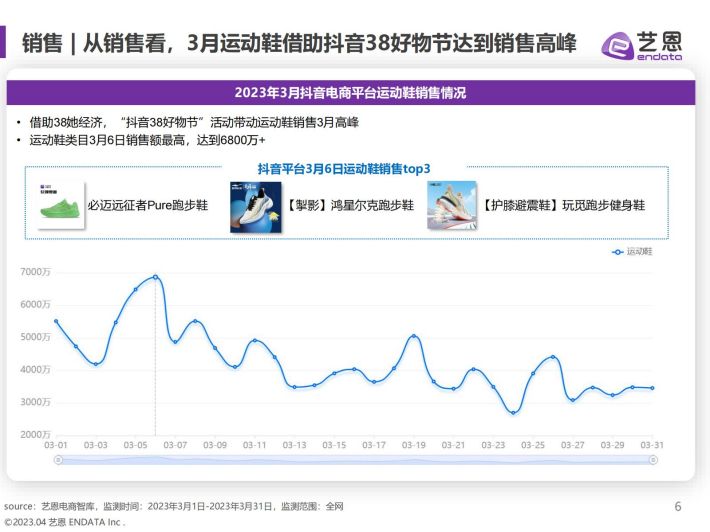
Task: Click the 03-19 peak data point
Action: (x=413, y=336)
